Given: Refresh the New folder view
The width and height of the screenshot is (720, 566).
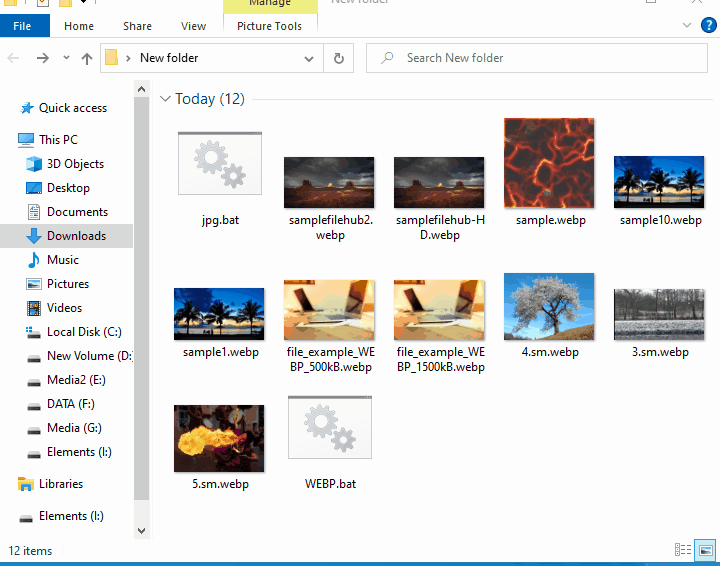Looking at the screenshot, I should pos(339,58).
